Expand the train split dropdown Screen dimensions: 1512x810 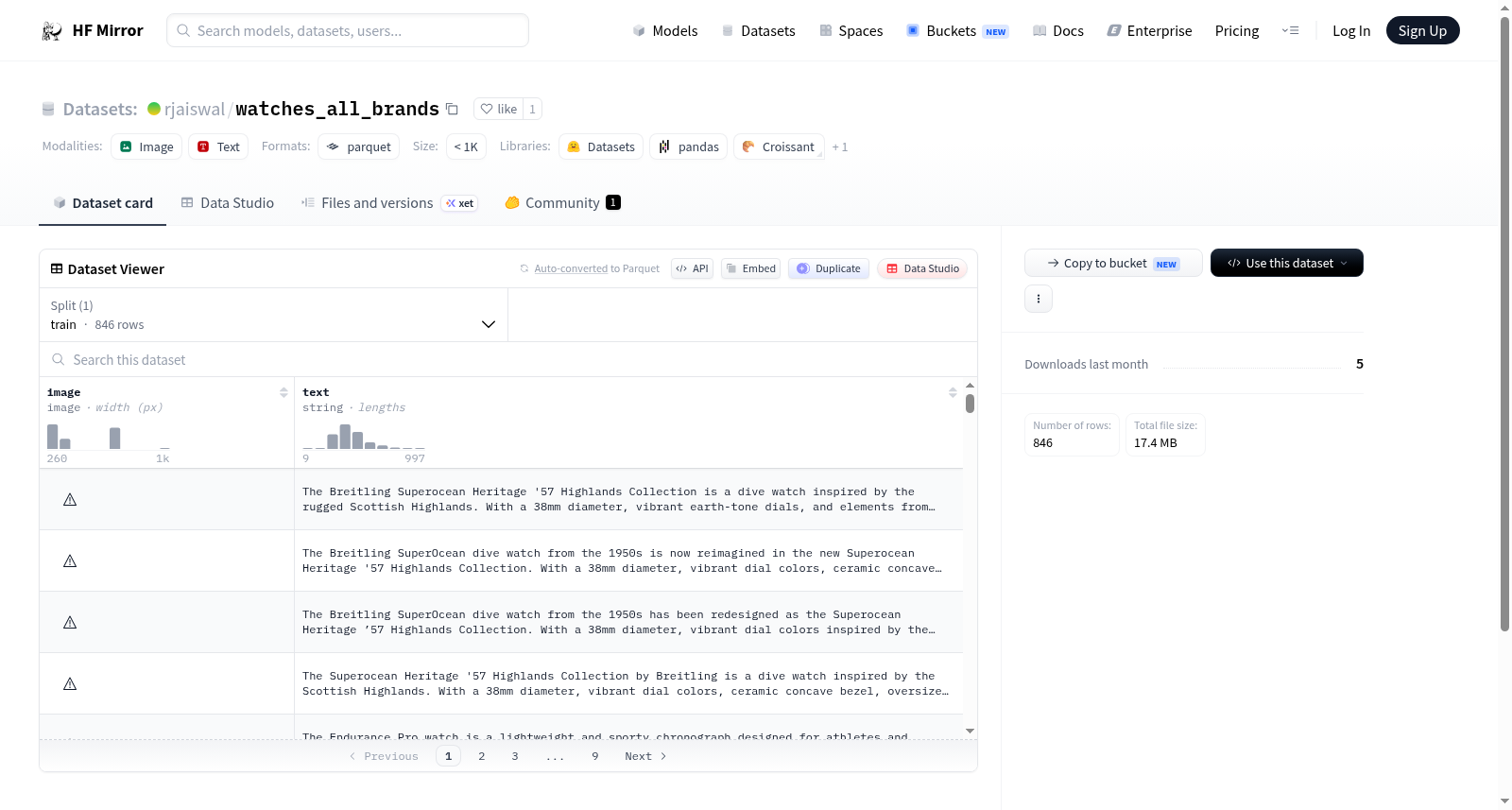pyautogui.click(x=273, y=315)
